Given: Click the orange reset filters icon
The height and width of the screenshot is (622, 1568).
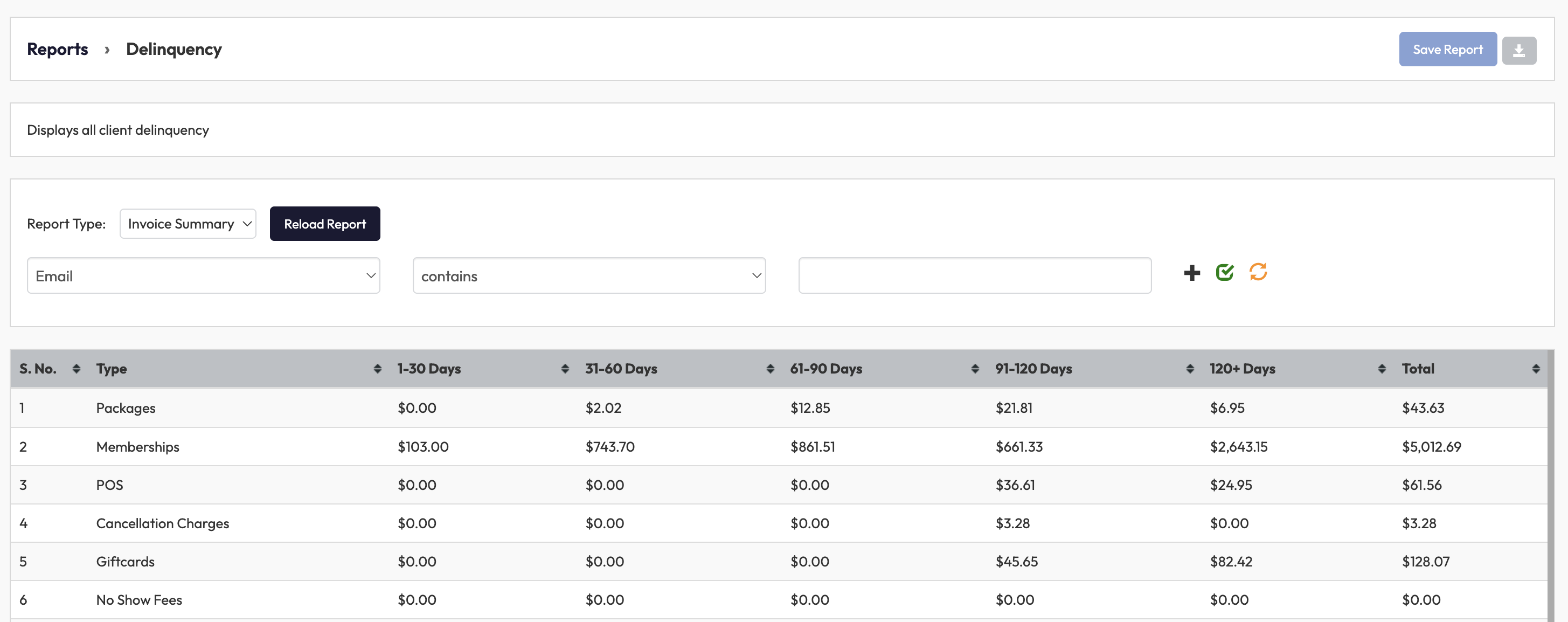Looking at the screenshot, I should tap(1258, 272).
